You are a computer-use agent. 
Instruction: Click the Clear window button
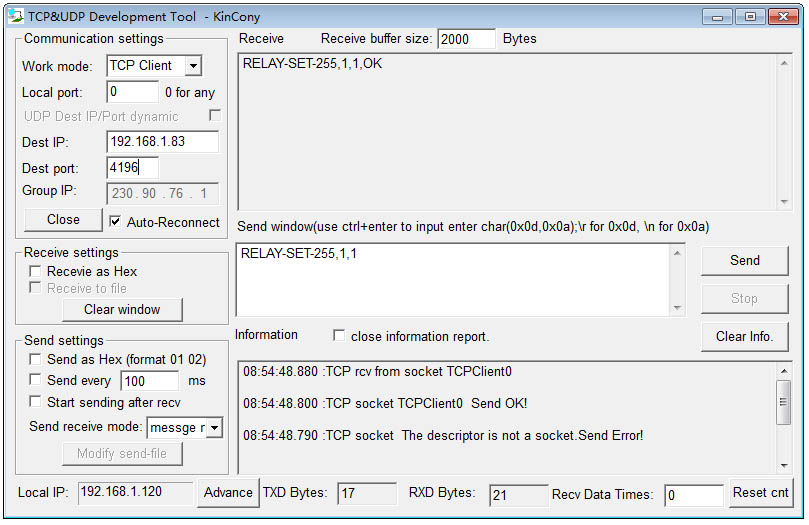pyautogui.click(x=122, y=309)
